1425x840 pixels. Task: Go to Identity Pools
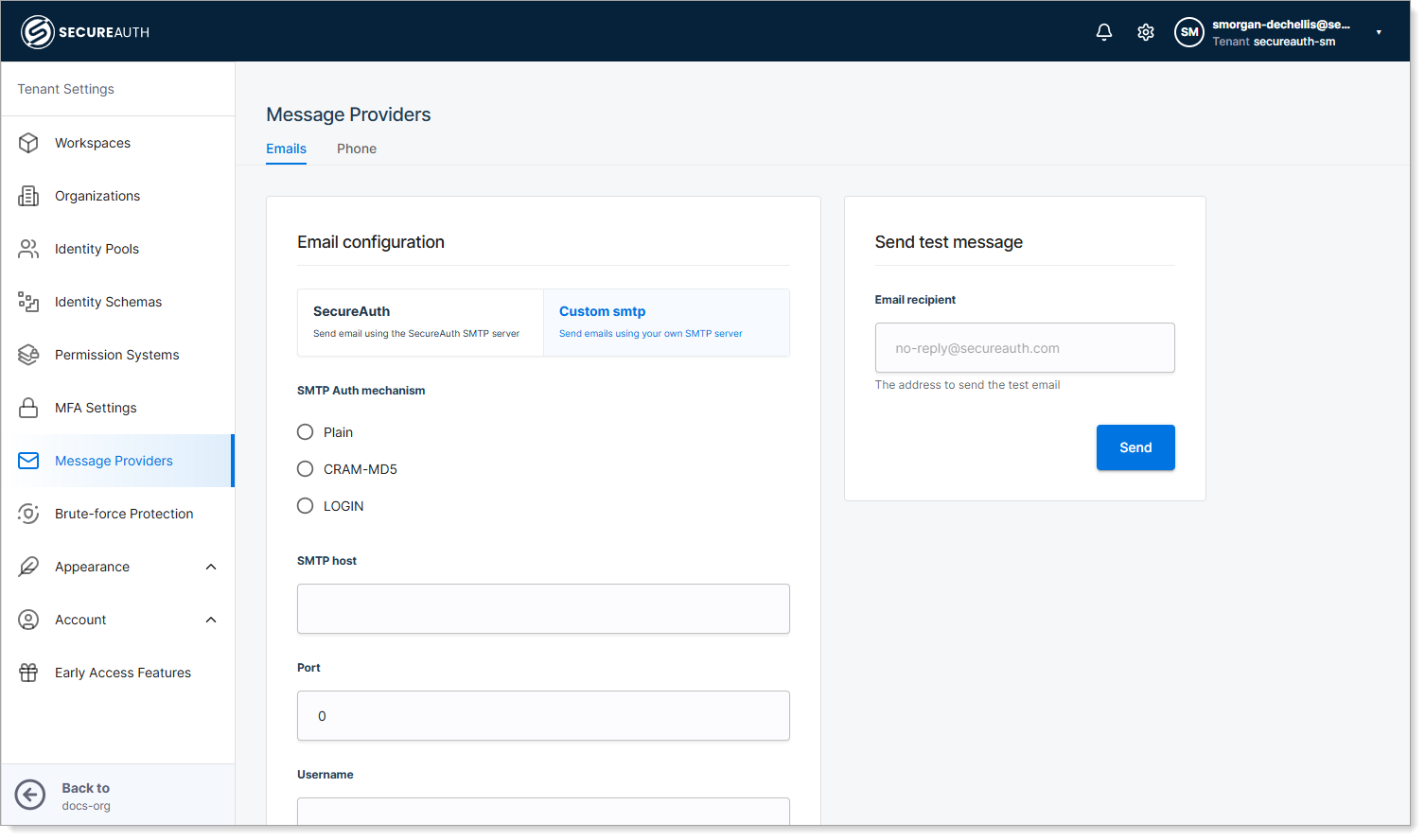(x=117, y=249)
